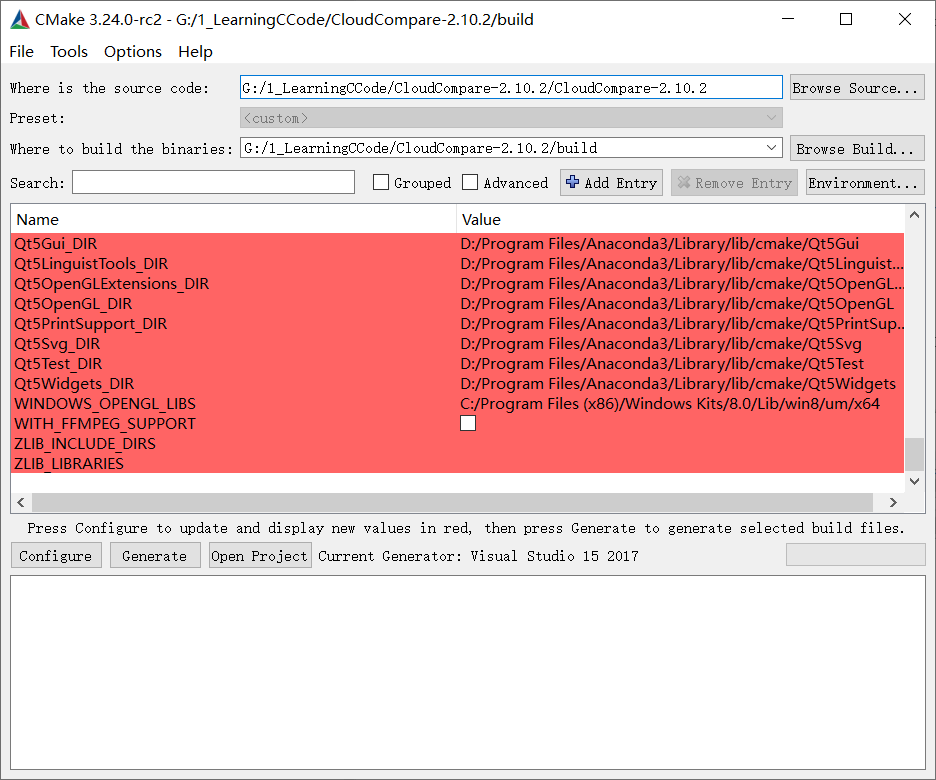Image resolution: width=936 pixels, height=780 pixels.
Task: Enable the Grouped checkbox
Action: (x=381, y=182)
